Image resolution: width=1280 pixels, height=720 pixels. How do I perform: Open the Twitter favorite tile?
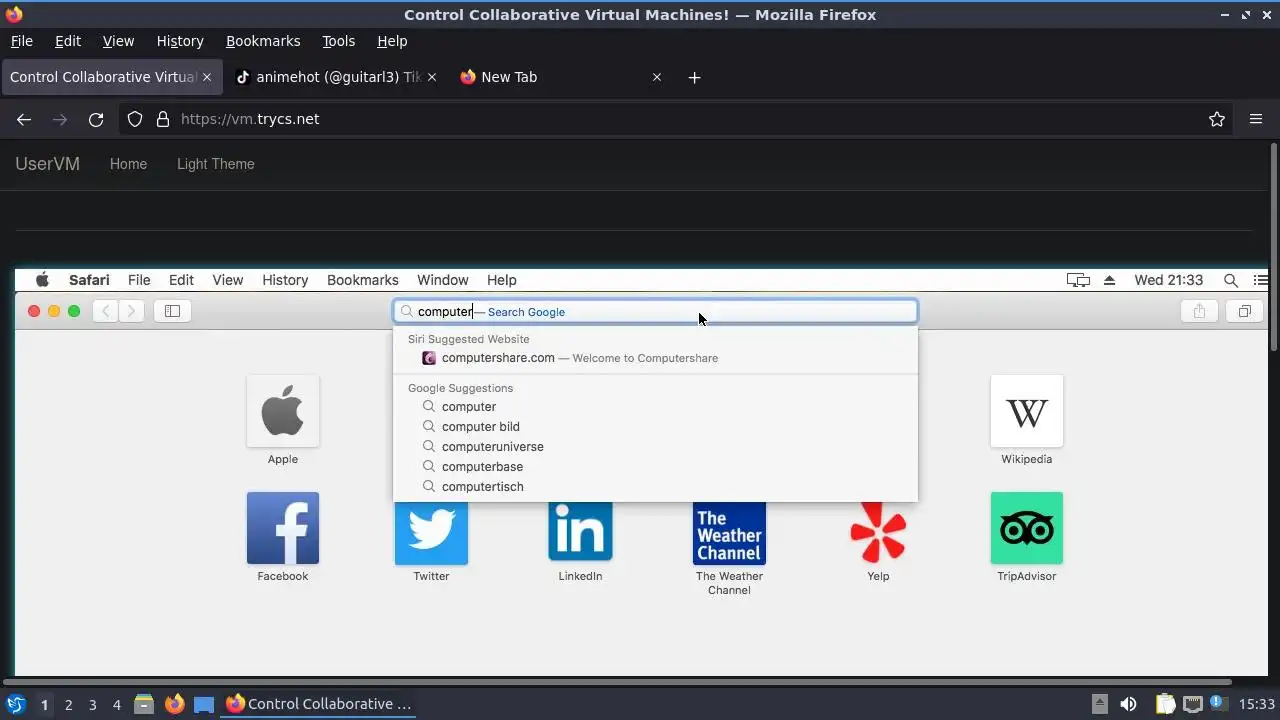[x=431, y=533]
